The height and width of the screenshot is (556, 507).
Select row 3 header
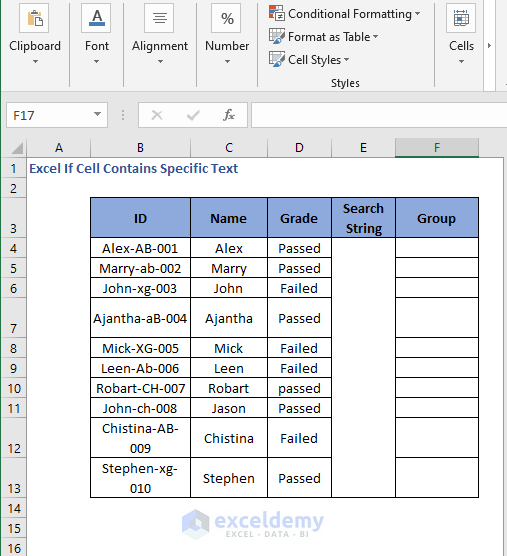point(13,218)
